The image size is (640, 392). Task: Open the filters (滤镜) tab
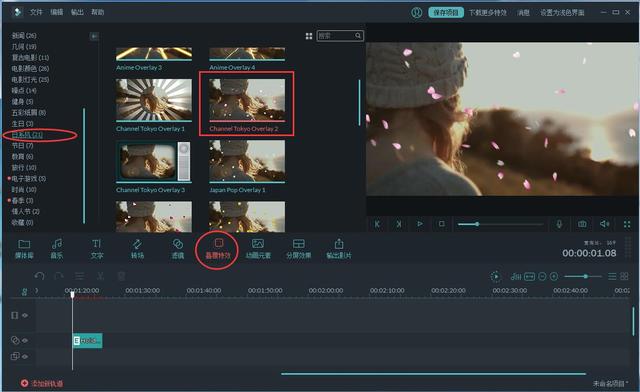pos(178,248)
